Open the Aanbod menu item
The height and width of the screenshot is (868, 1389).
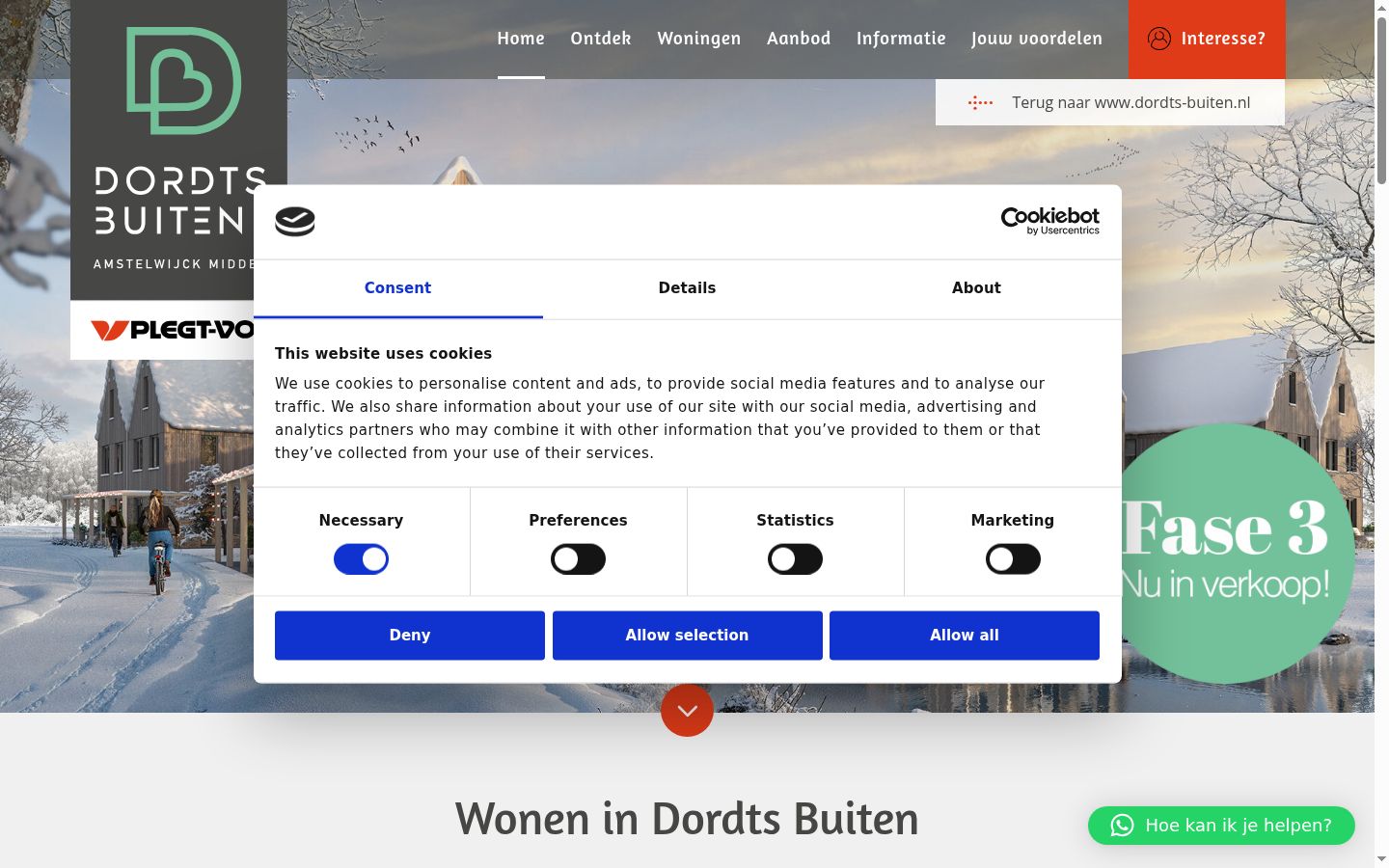[x=799, y=39]
